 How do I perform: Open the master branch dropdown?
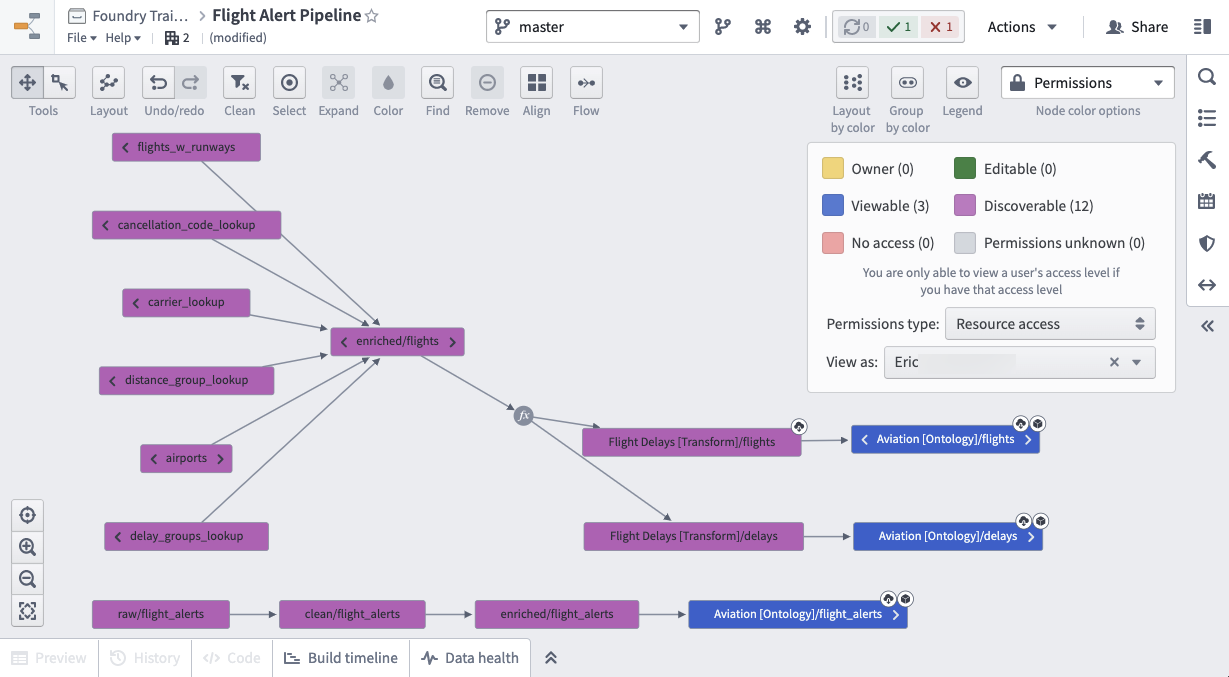coord(593,27)
